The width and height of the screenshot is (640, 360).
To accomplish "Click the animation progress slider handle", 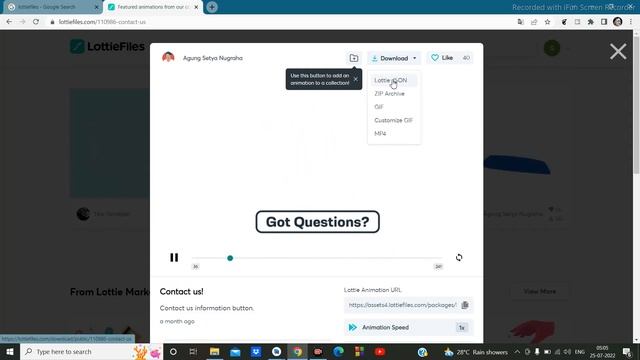I will tap(230, 258).
